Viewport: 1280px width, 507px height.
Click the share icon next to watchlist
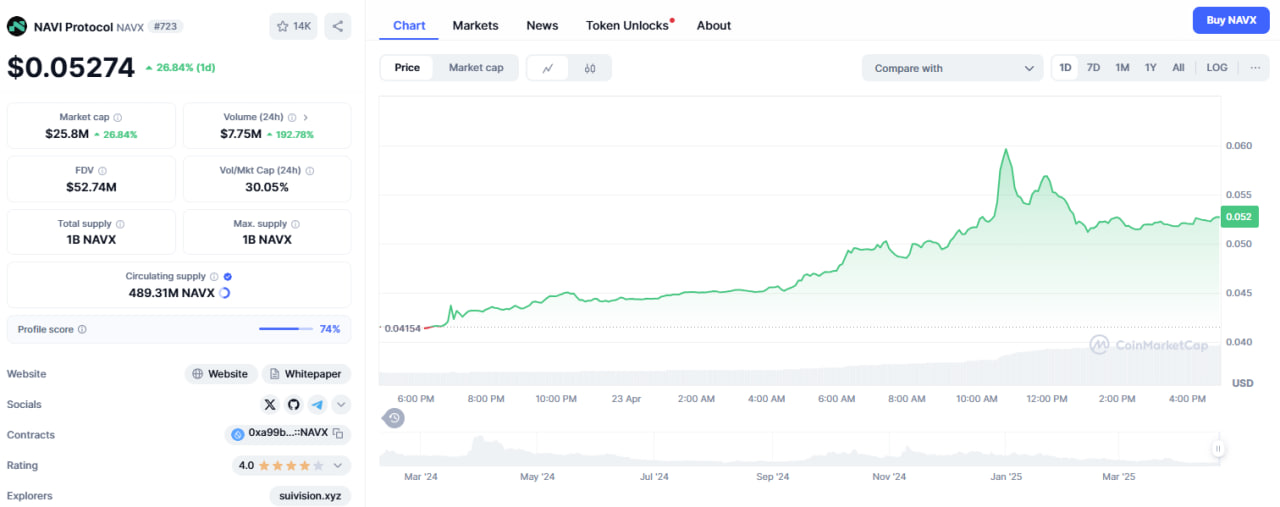coord(338,26)
